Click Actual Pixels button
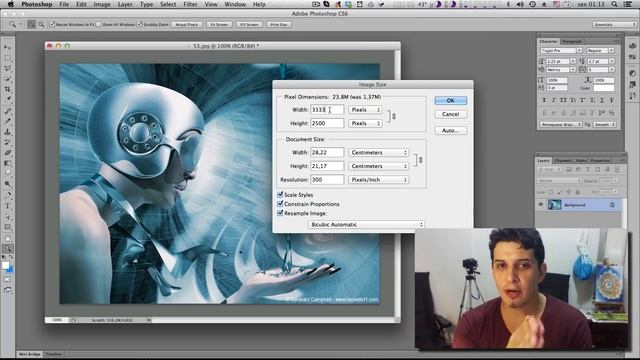The image size is (640, 360). 187,24
